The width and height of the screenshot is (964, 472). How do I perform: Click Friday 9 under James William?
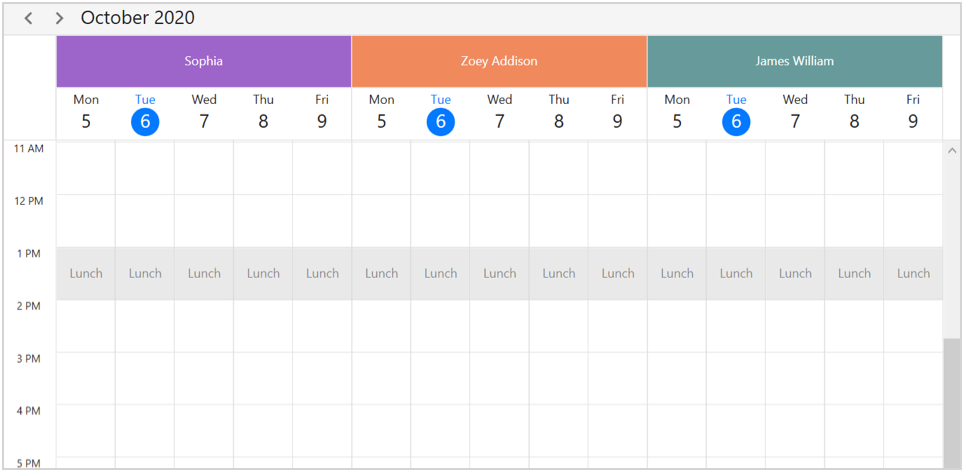click(913, 114)
